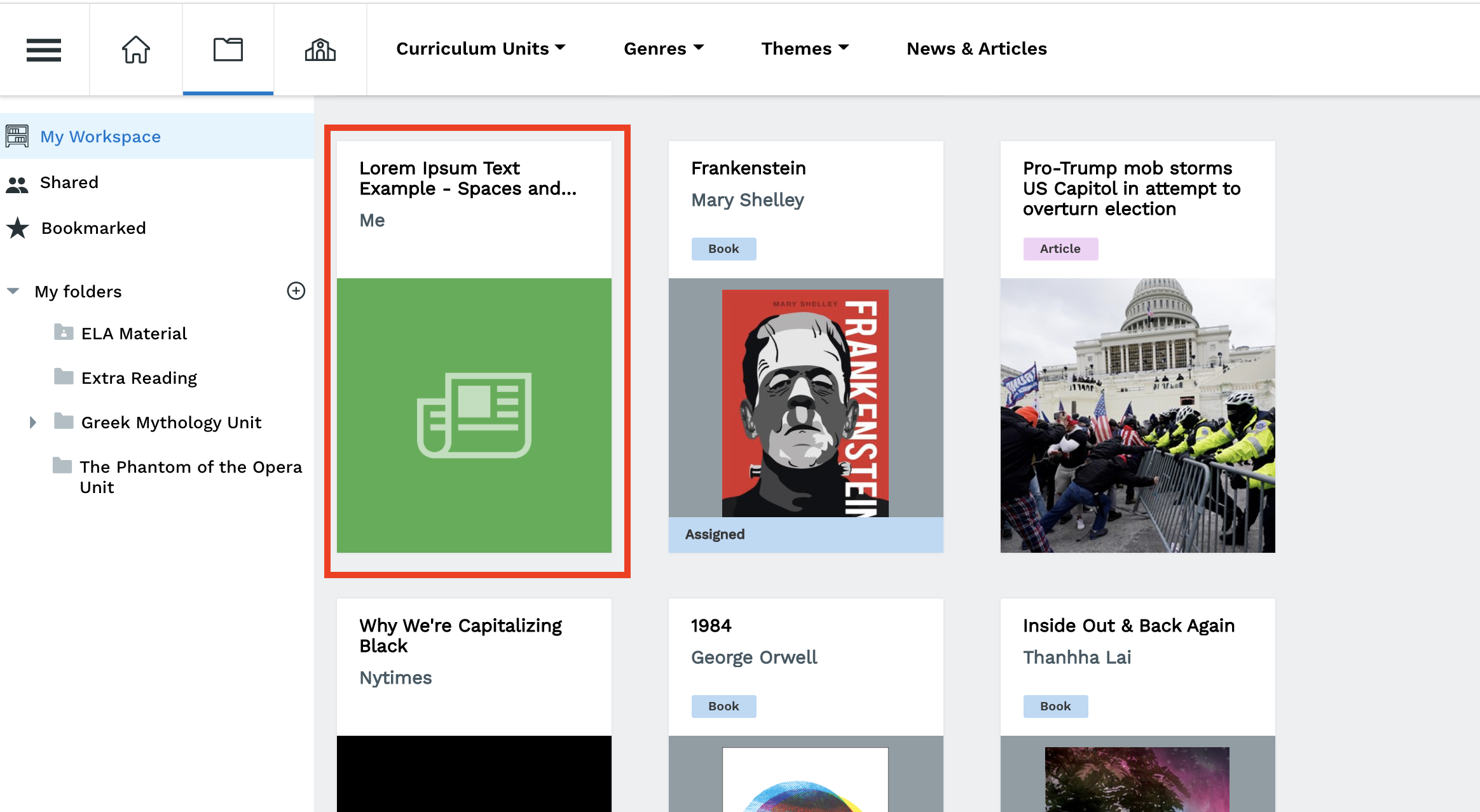Click the Book tag on 1984
The image size is (1480, 812).
724,707
